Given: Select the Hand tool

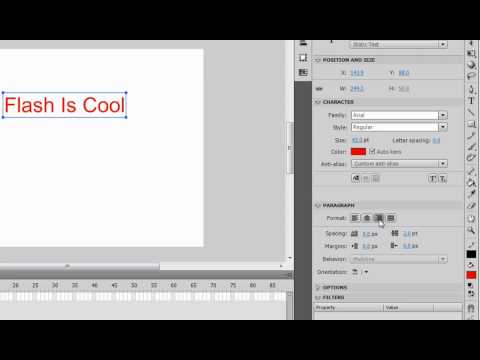Looking at the screenshot, I should 471,219.
